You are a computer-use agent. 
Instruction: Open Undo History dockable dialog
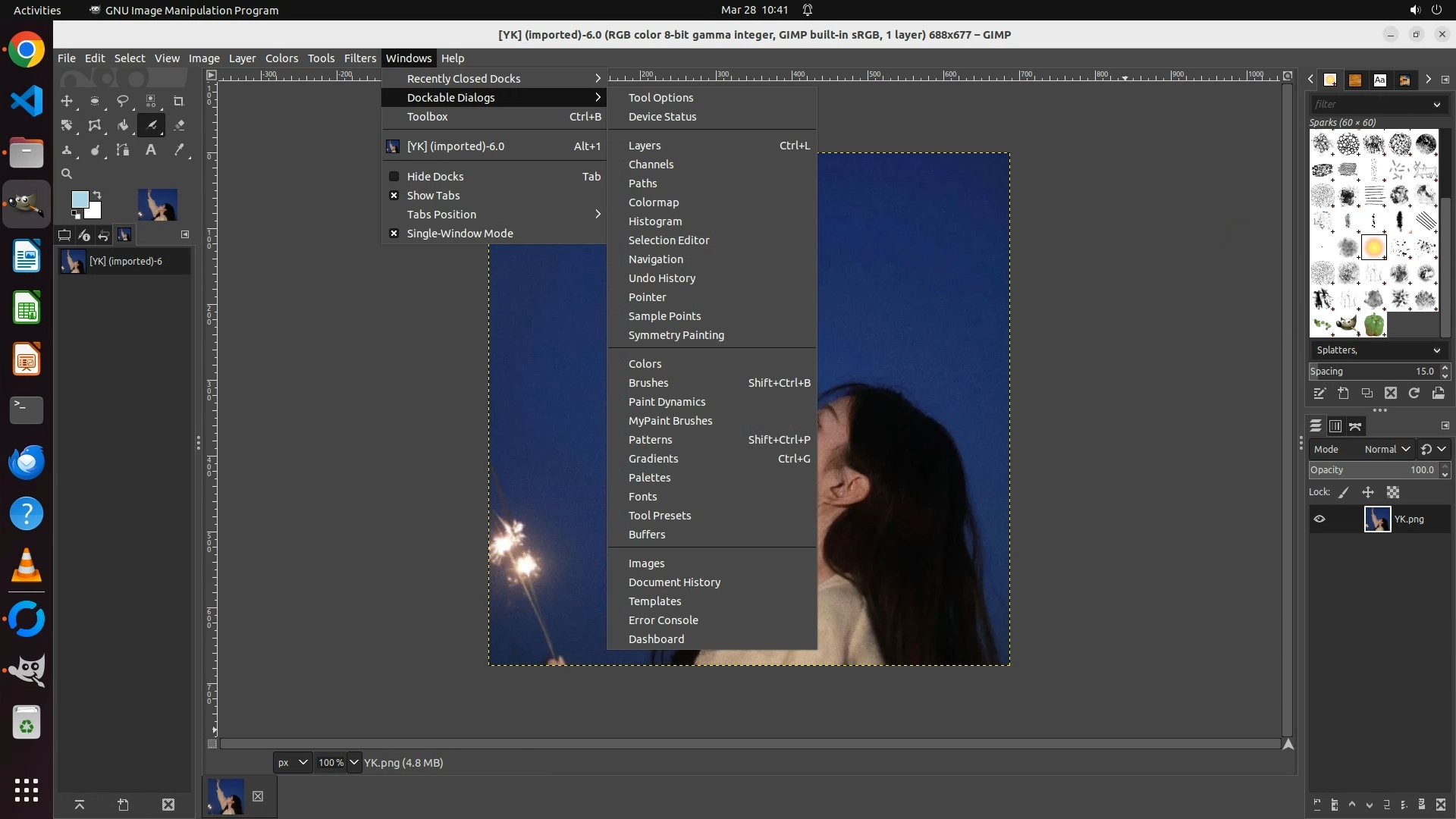(x=661, y=278)
